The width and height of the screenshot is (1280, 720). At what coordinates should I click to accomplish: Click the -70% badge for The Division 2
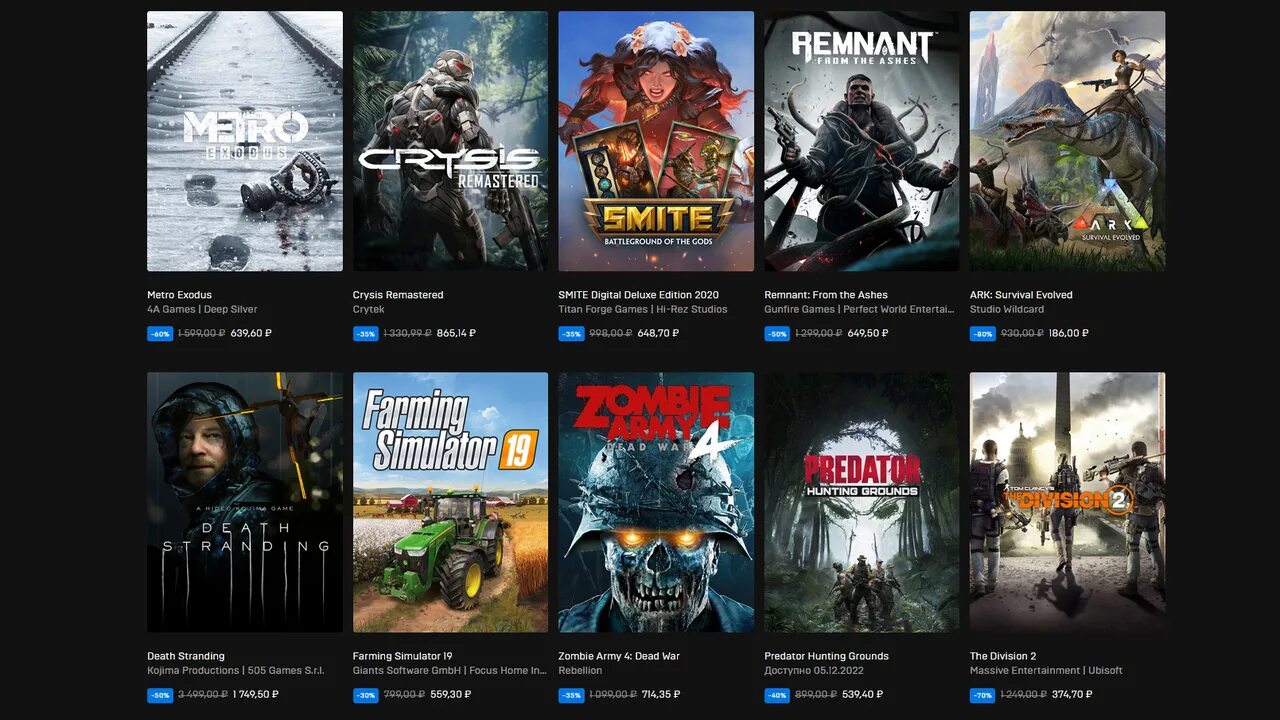pos(983,694)
